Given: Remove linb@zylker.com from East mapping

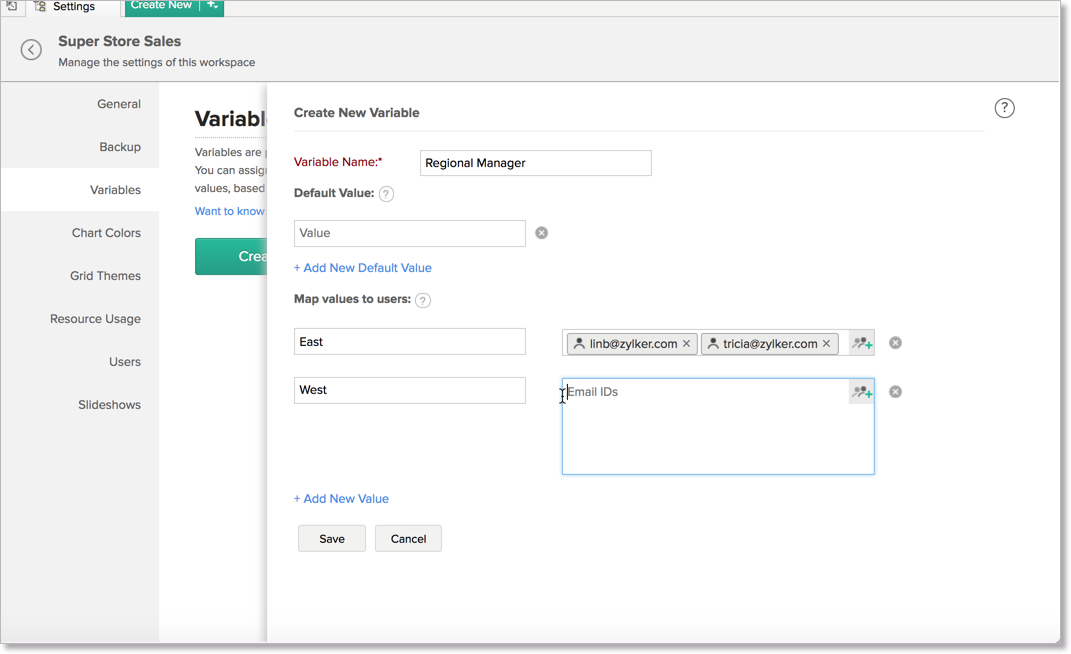Looking at the screenshot, I should 687,342.
